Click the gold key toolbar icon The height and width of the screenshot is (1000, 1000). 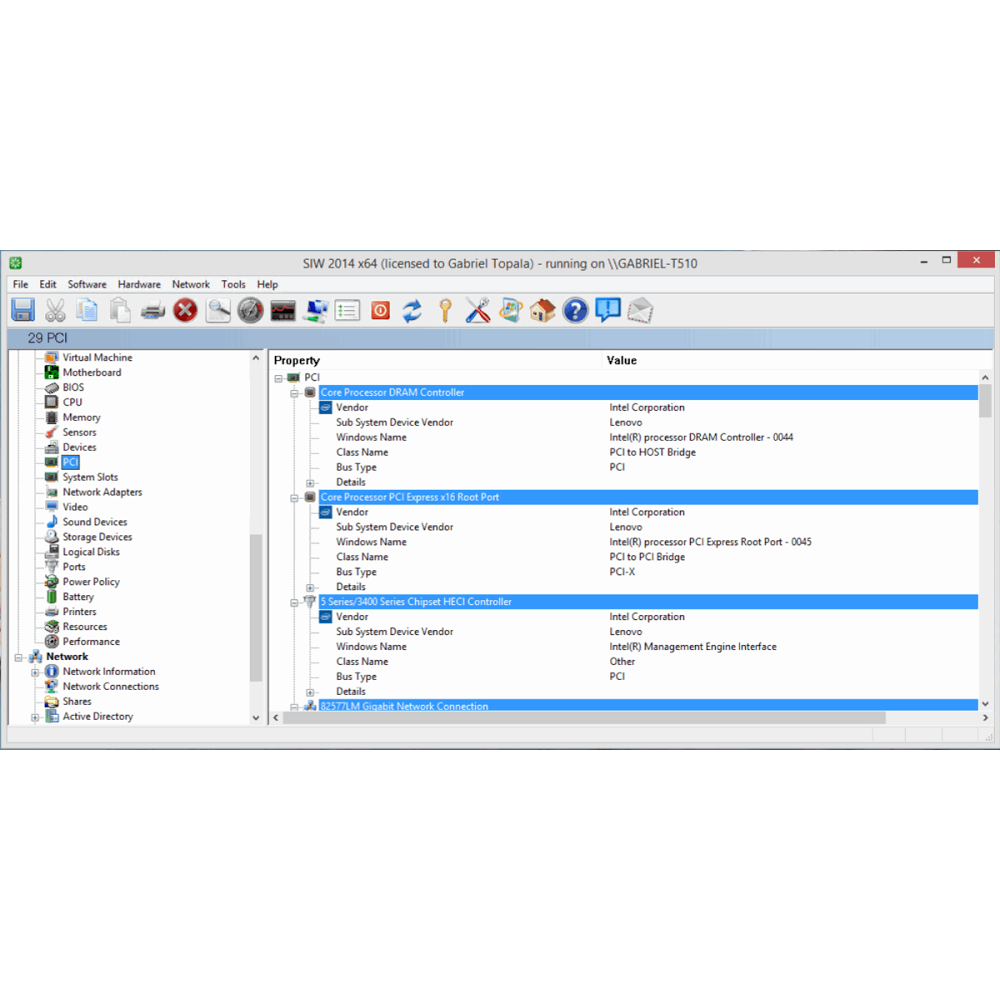pos(445,311)
